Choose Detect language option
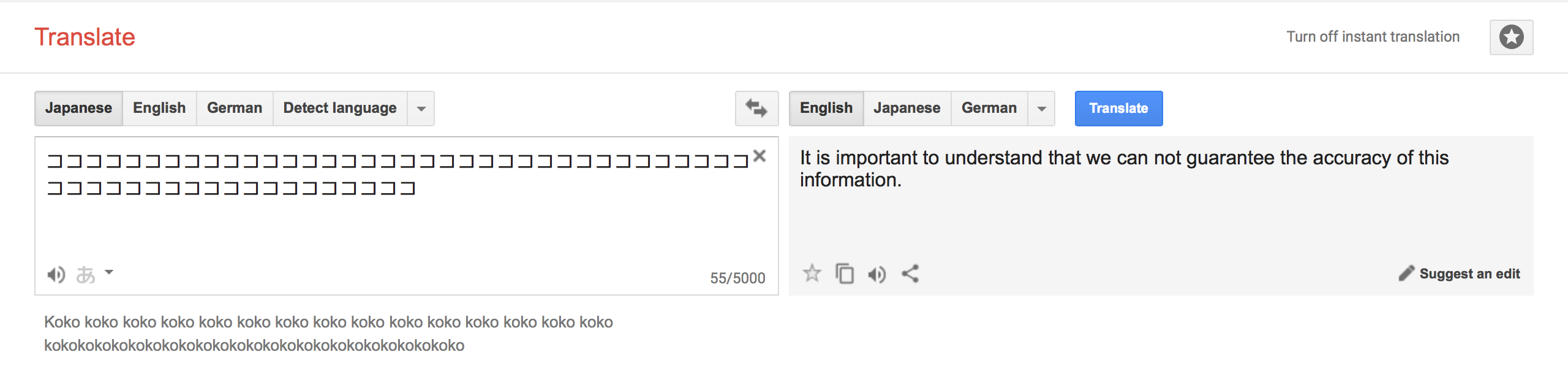The image size is (1568, 379). (x=340, y=109)
